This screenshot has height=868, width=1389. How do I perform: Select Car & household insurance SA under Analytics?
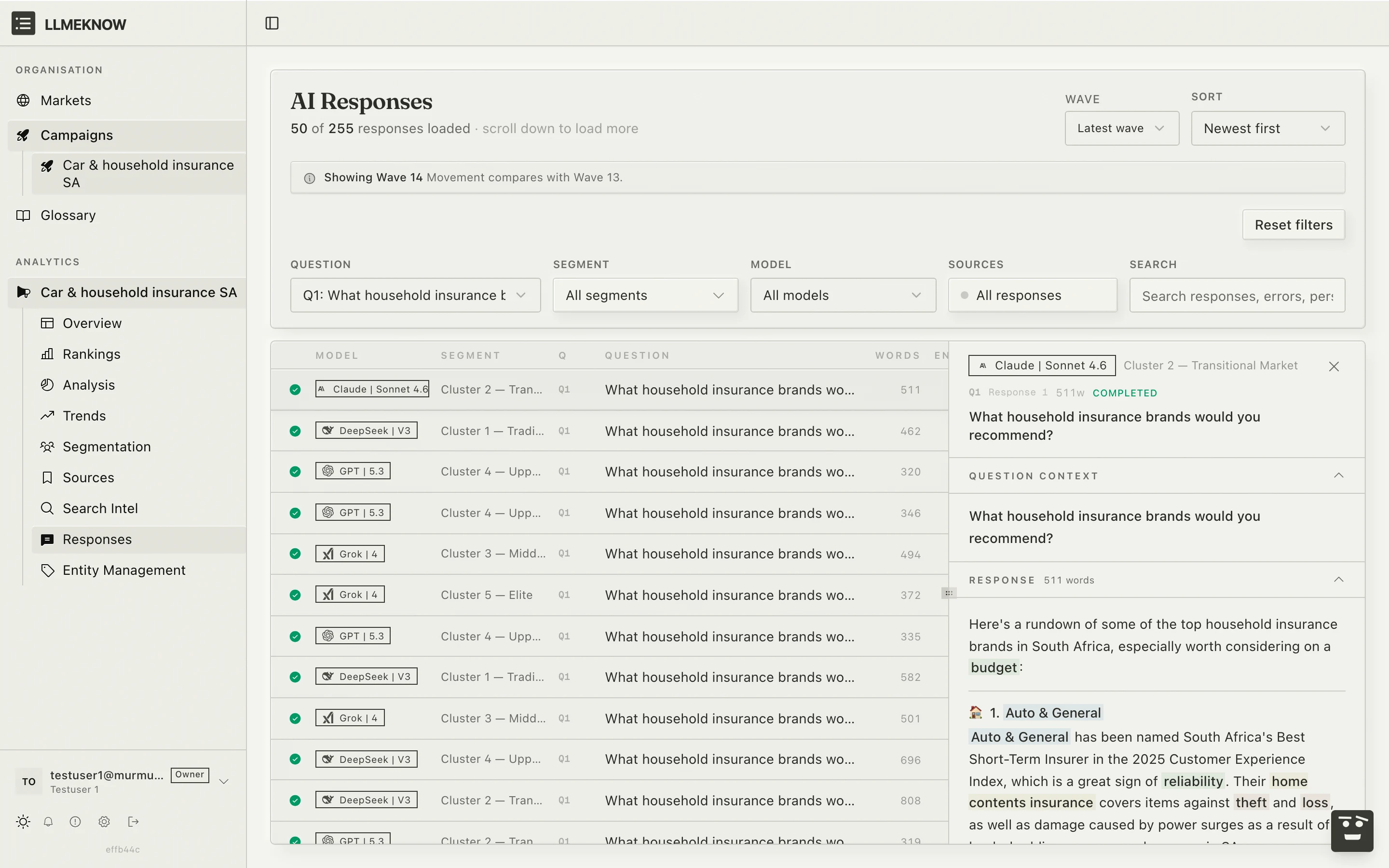pyautogui.click(x=126, y=292)
